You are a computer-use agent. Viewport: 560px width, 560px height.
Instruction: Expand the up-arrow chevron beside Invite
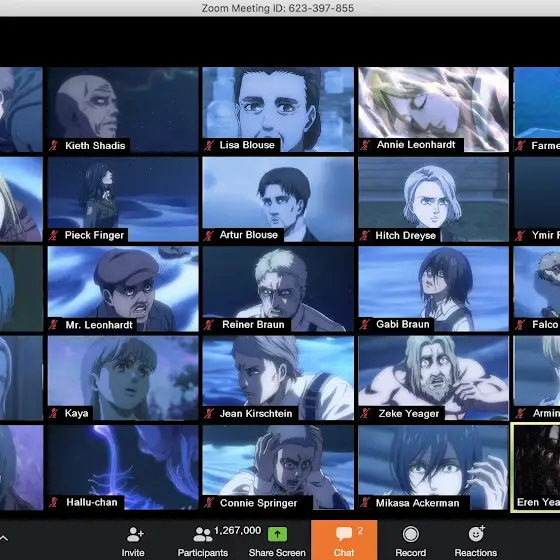(4, 538)
